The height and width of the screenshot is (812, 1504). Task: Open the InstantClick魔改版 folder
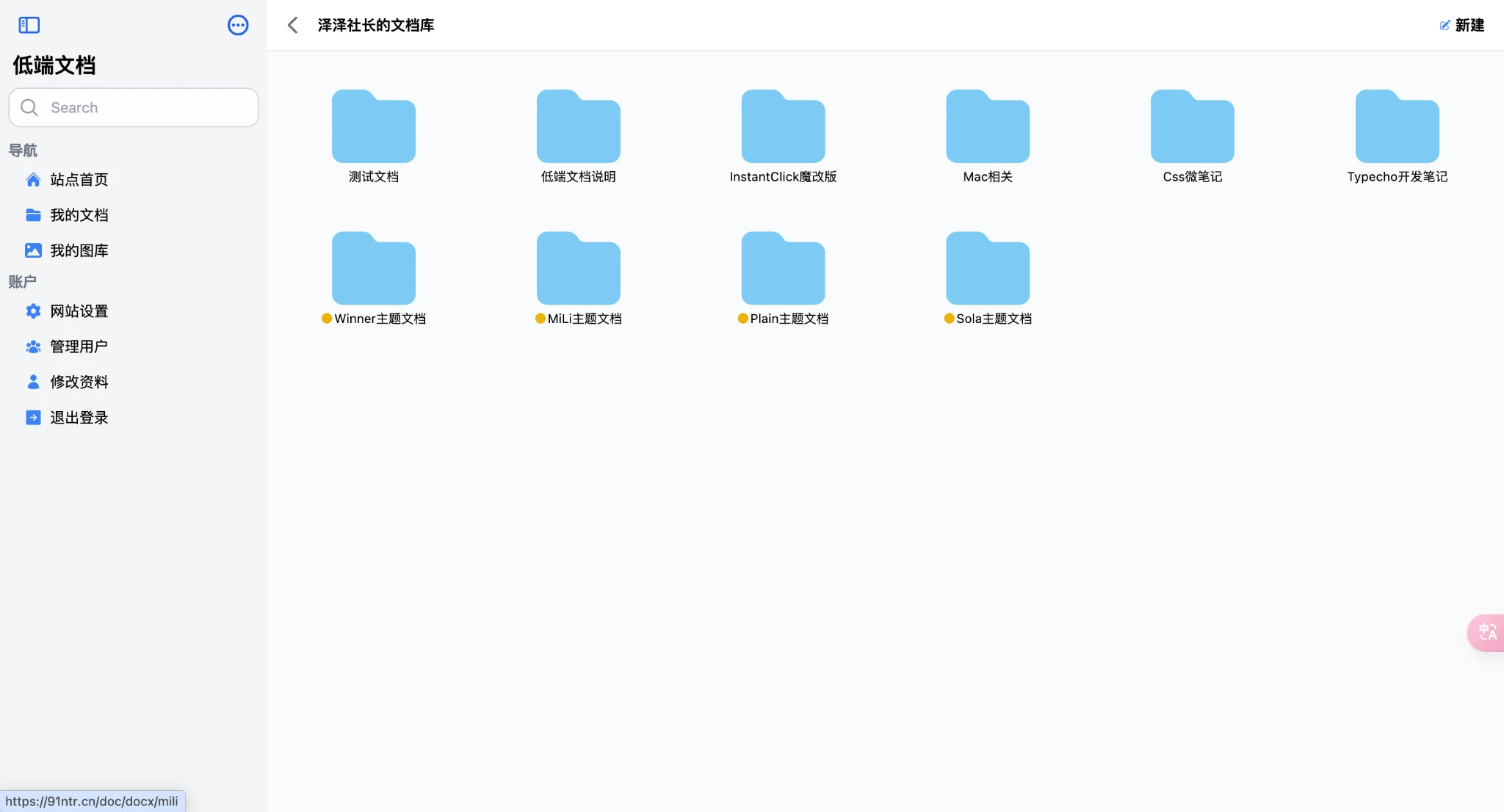(x=783, y=127)
